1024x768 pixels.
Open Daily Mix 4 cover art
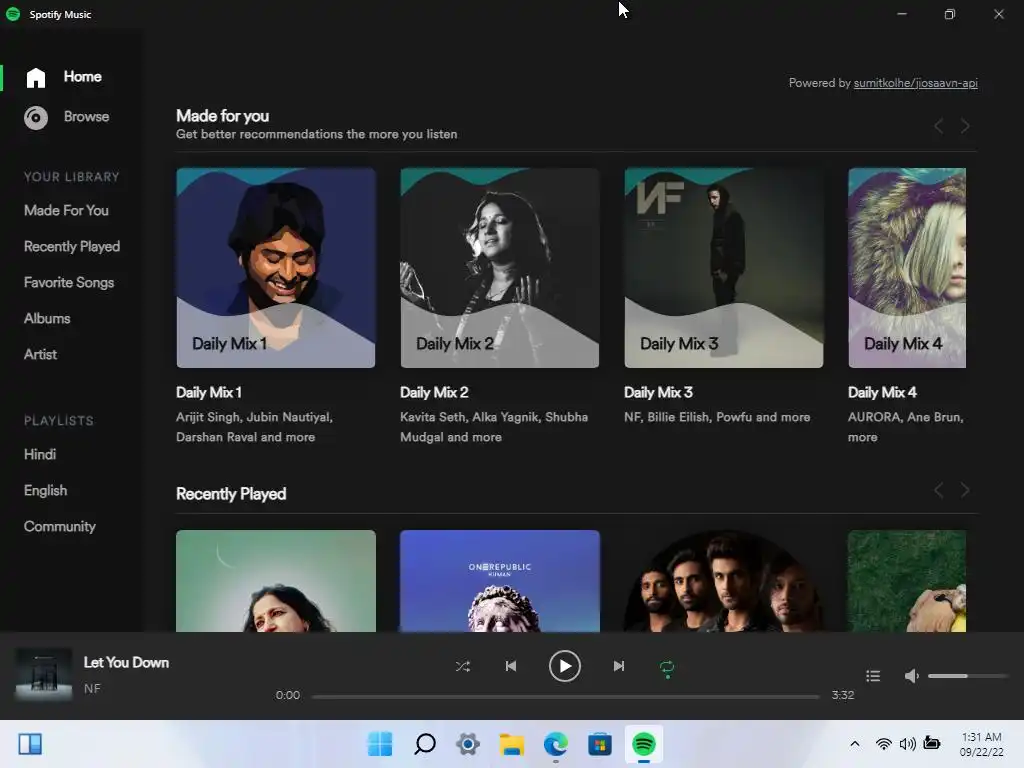pyautogui.click(x=906, y=268)
